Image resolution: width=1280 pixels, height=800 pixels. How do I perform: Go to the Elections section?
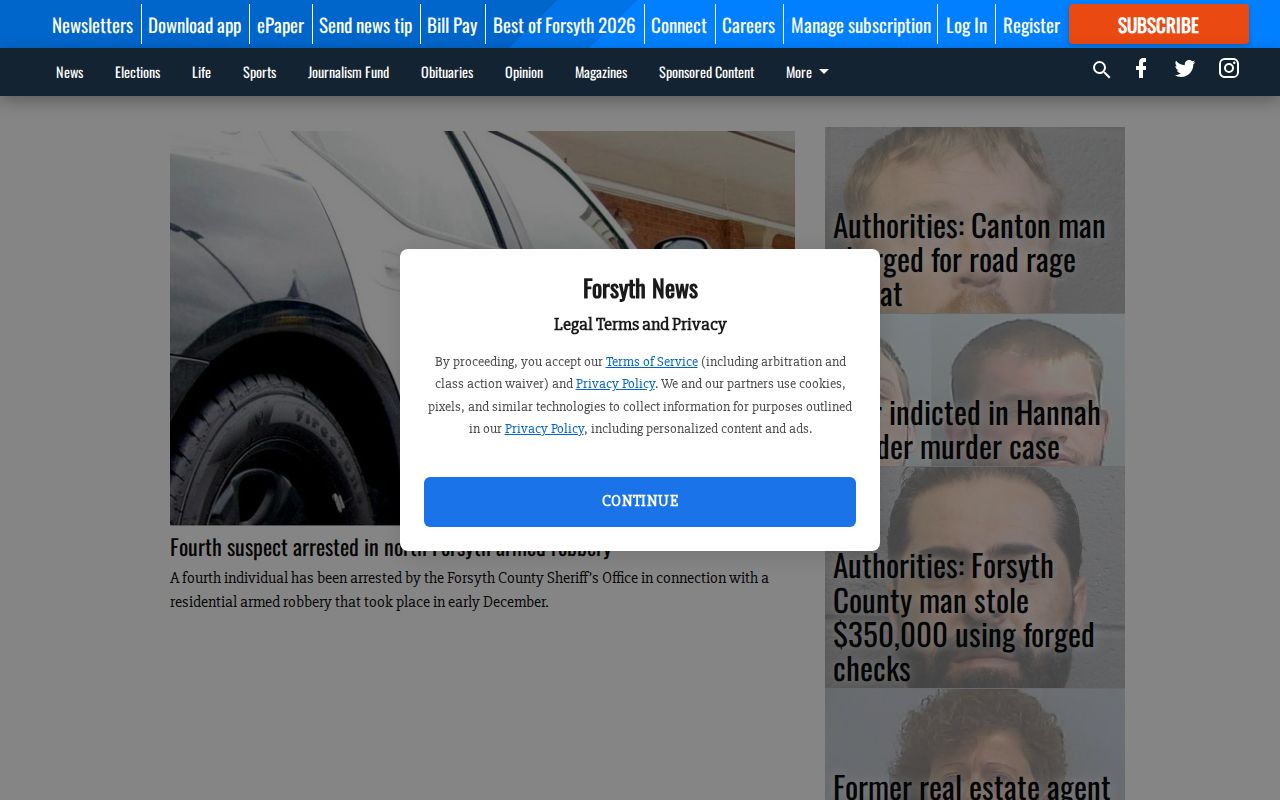[x=138, y=72]
